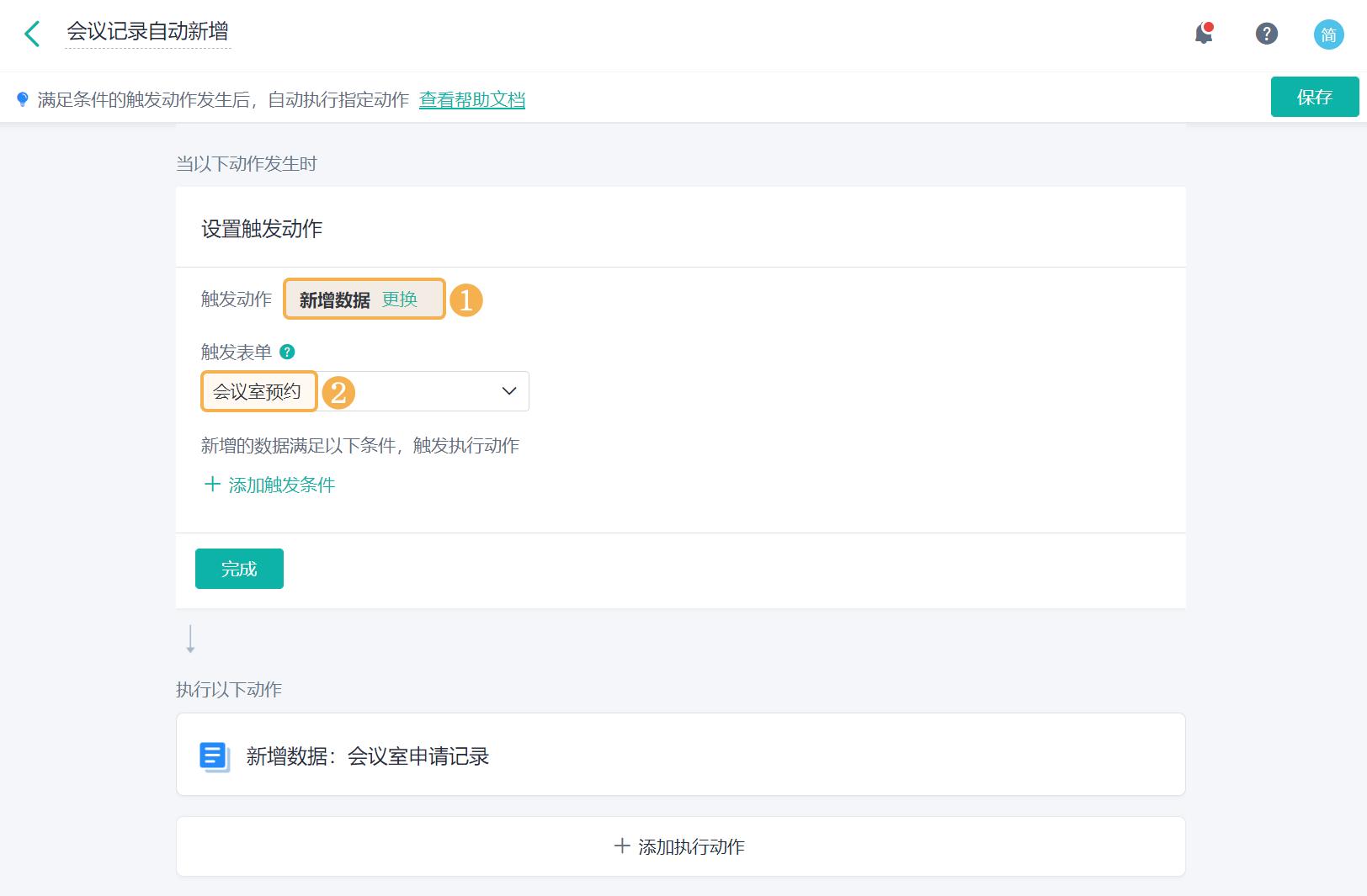Click the back arrow to exit automation editor
The image size is (1367, 896).
(31, 34)
